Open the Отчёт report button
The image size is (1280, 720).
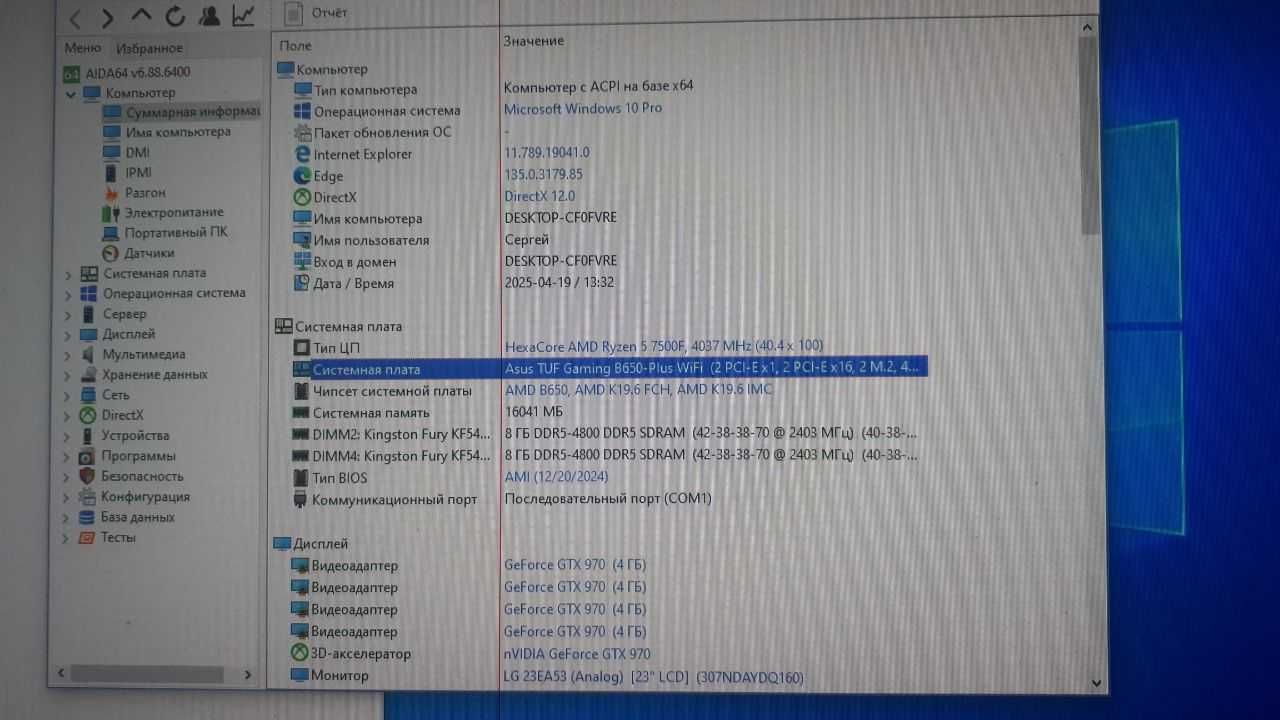317,13
